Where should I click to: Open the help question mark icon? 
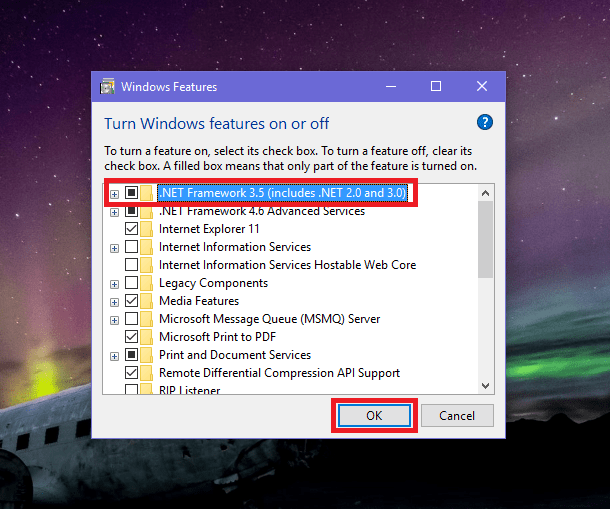pos(485,122)
